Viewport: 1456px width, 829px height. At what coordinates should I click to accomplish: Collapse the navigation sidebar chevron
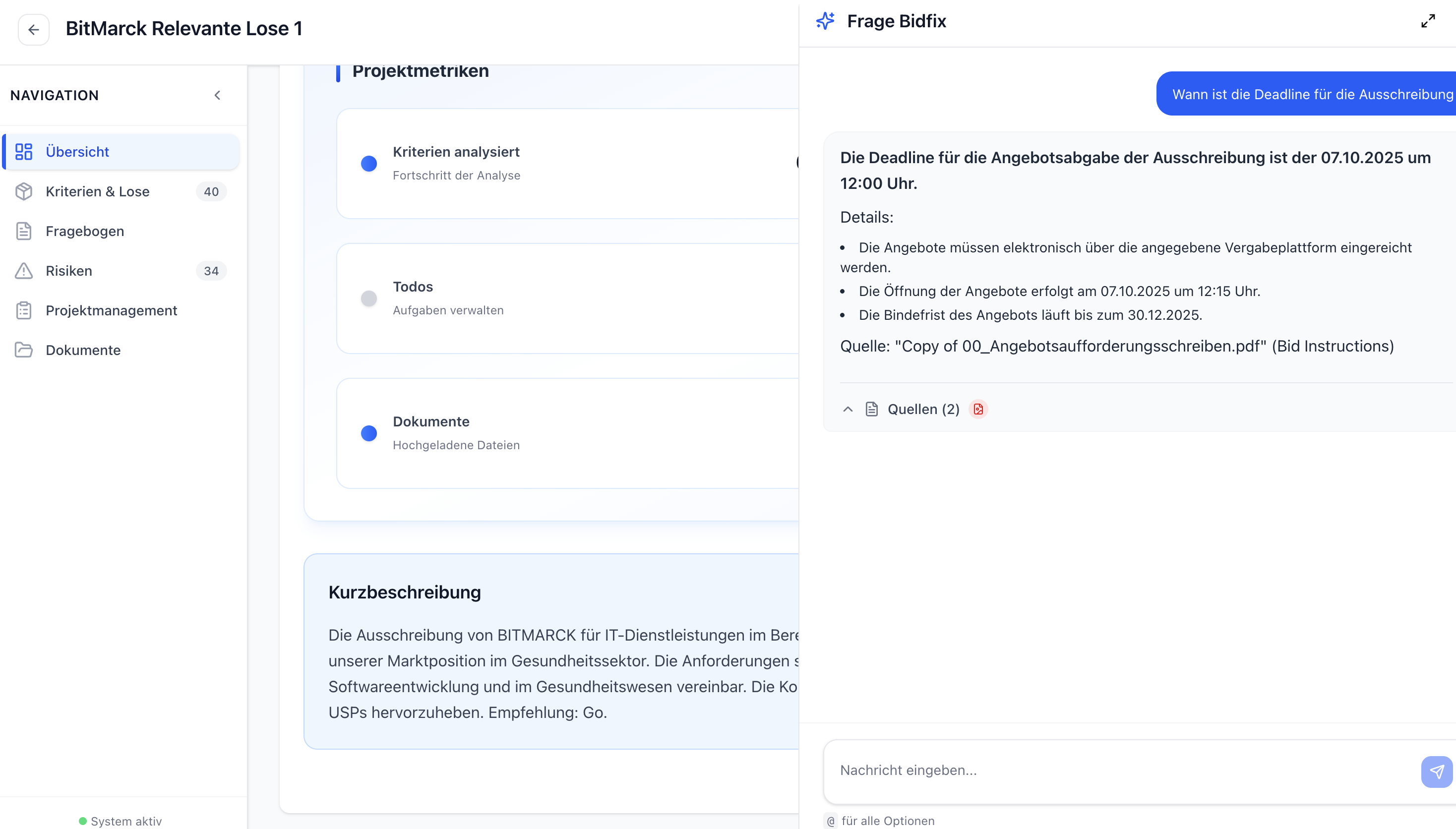tap(217, 95)
